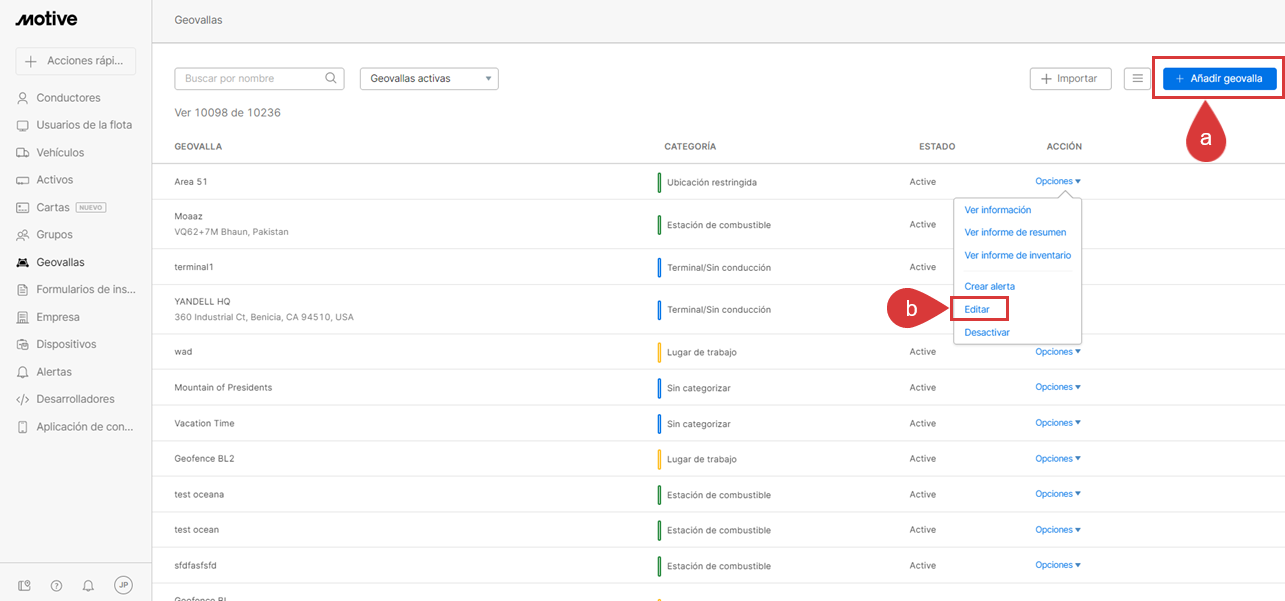Click the notifications bell at sidebar bottom
This screenshot has width=1285, height=601.
(x=88, y=585)
